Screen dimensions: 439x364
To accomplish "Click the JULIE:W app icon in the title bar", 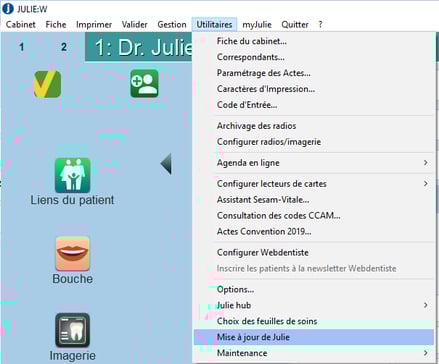I will 8,9.
